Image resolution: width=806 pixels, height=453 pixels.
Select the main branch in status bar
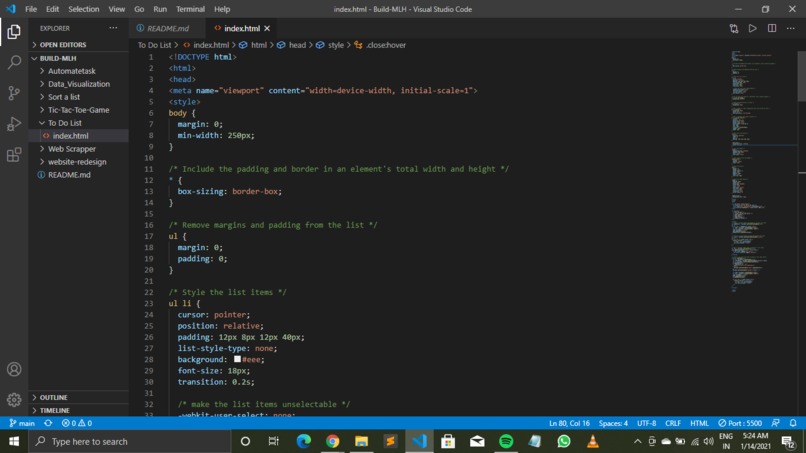(22, 423)
